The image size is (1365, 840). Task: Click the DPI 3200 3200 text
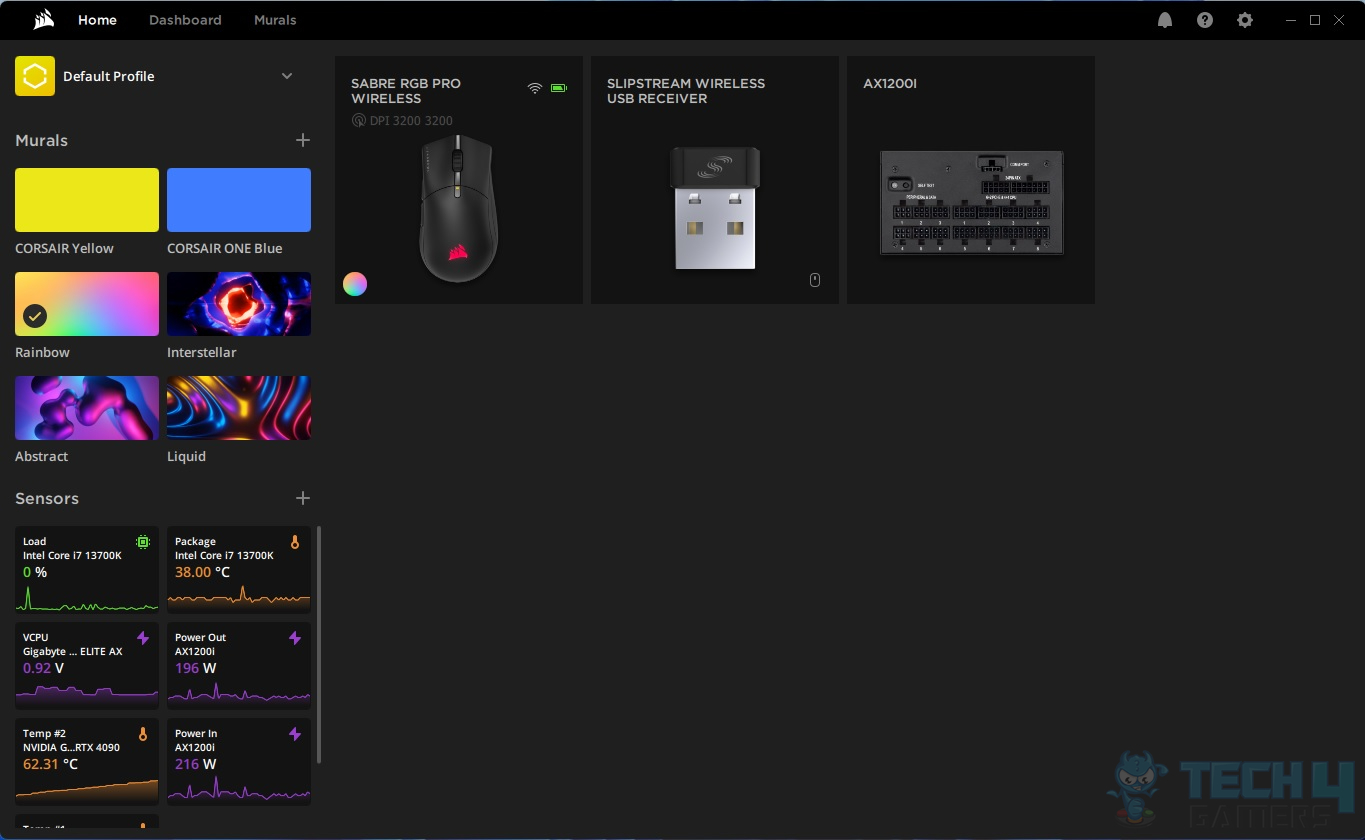[411, 121]
